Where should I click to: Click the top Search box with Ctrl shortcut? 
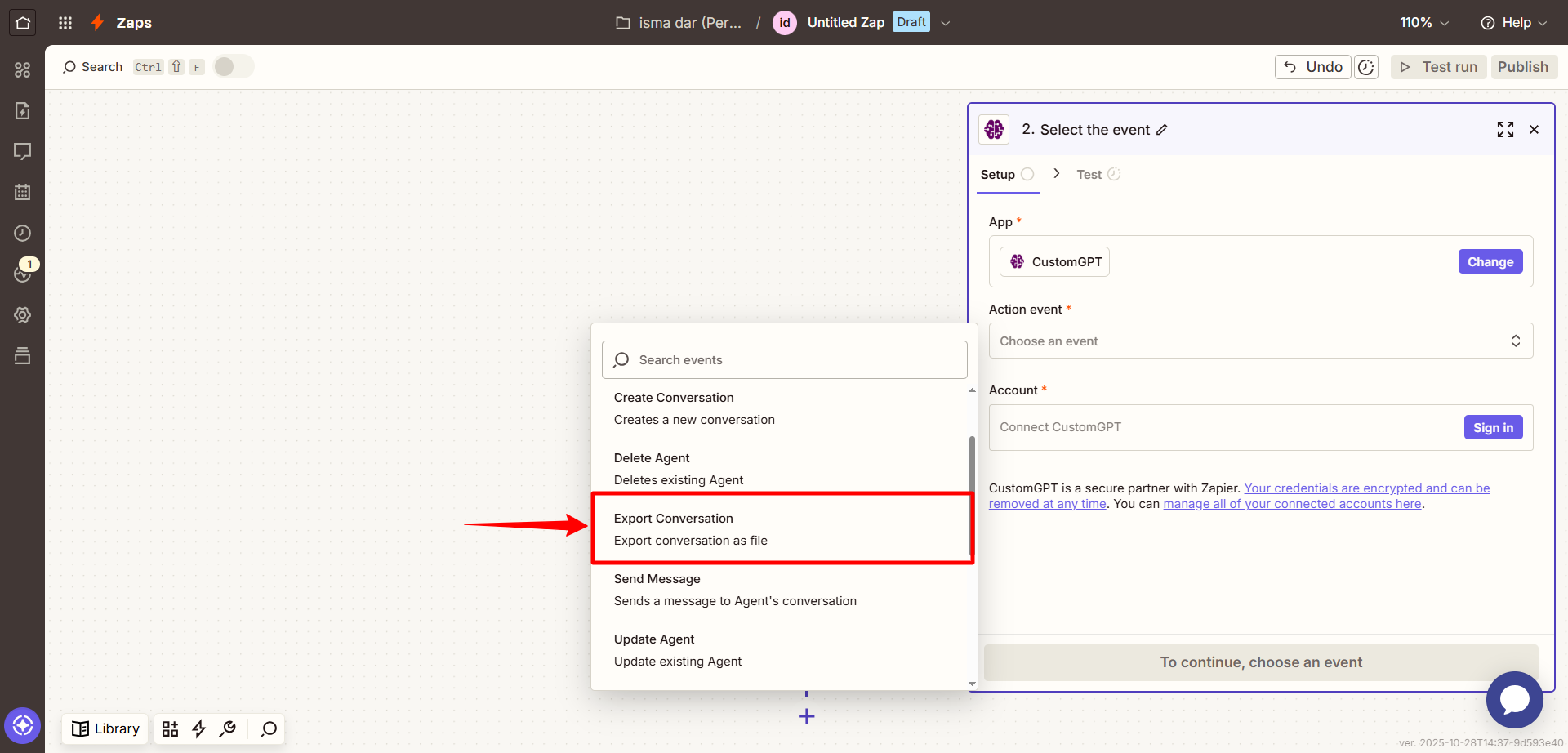pyautogui.click(x=132, y=67)
